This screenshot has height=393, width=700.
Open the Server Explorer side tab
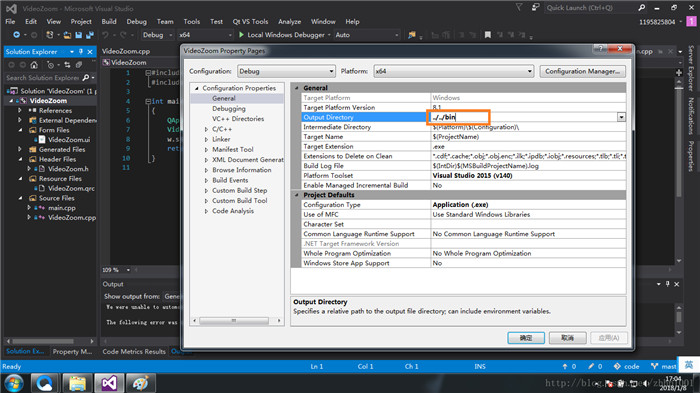pos(691,68)
